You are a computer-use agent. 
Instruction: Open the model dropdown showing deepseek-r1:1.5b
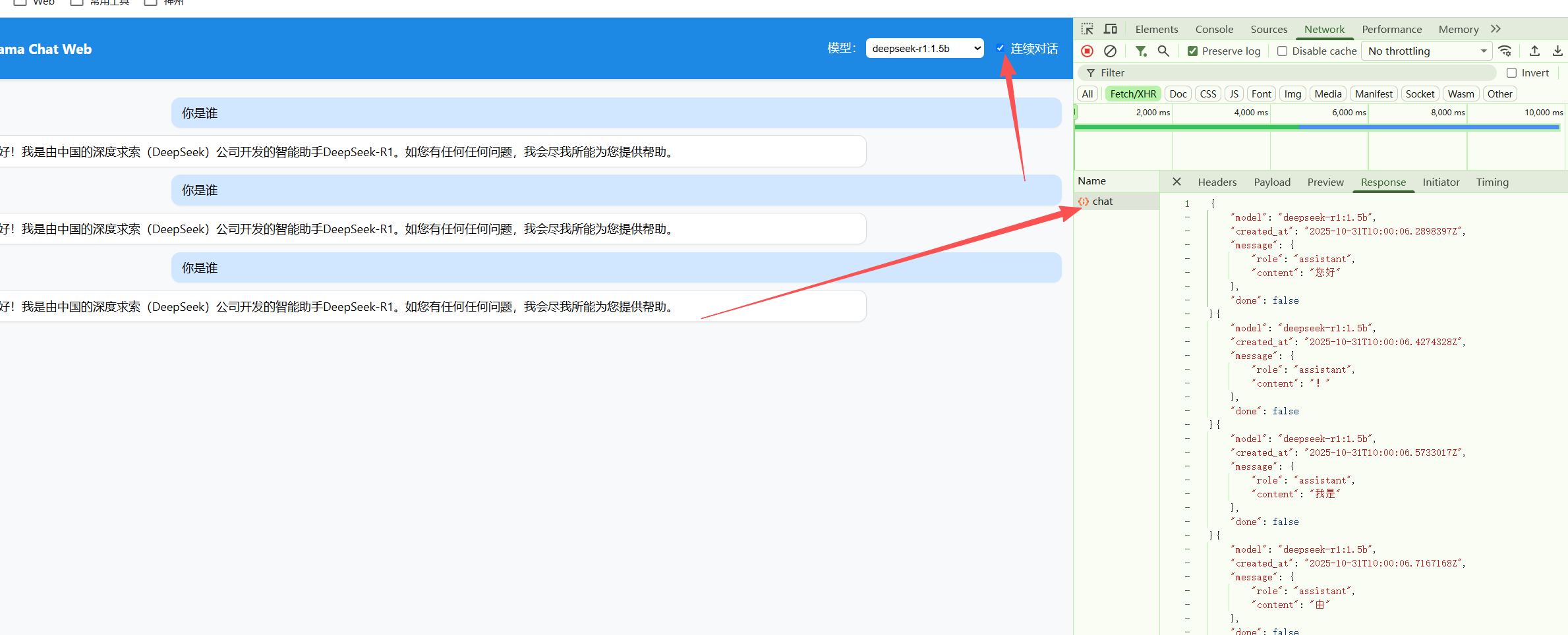click(x=925, y=49)
